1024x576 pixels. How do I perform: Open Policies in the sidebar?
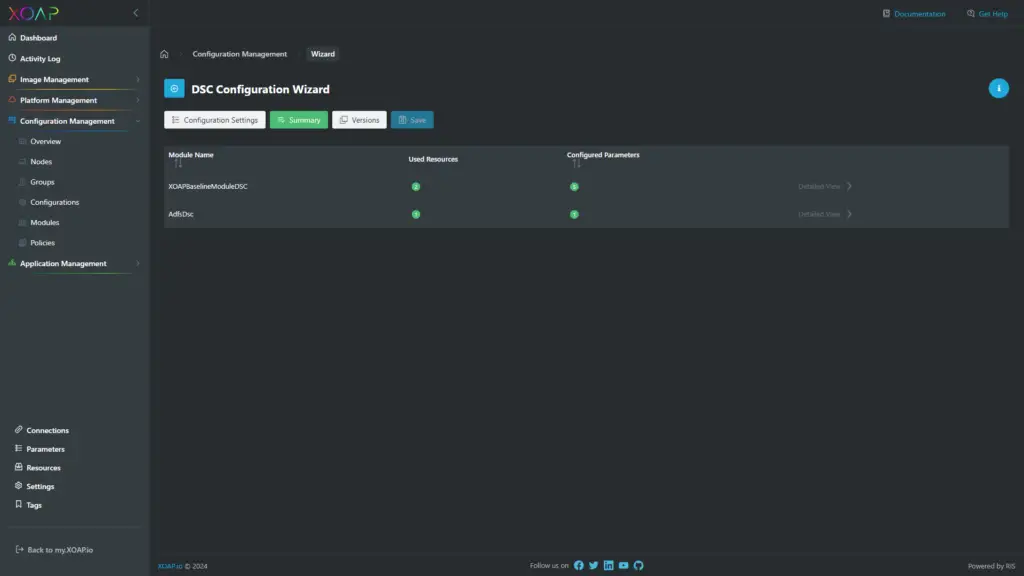point(42,243)
